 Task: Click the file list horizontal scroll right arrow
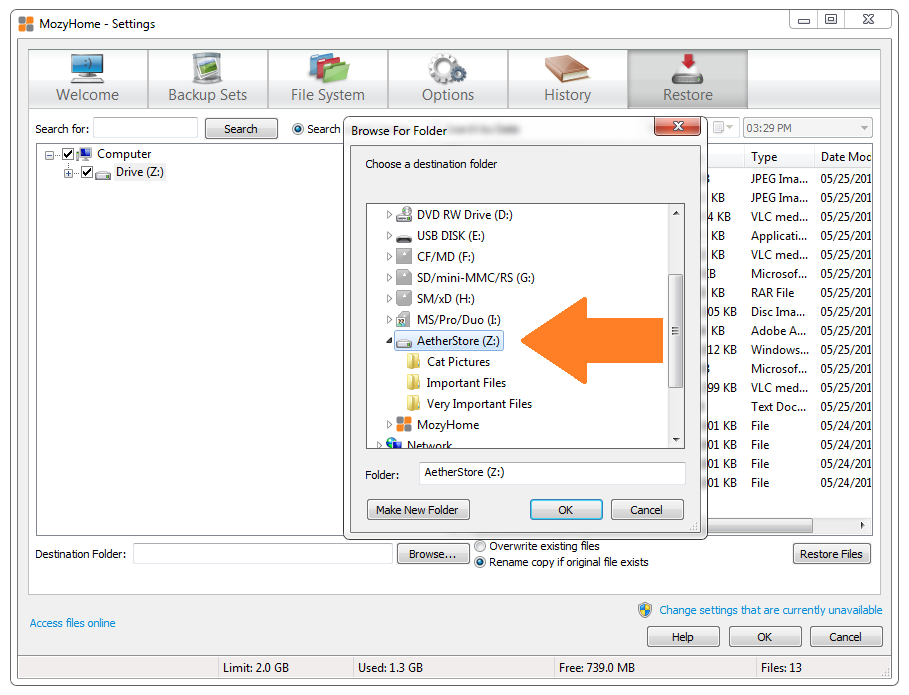click(x=863, y=525)
